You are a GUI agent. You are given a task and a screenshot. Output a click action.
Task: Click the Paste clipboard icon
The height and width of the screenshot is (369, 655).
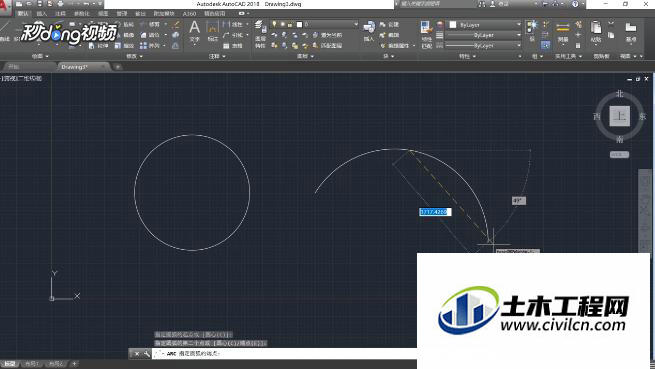(596, 28)
